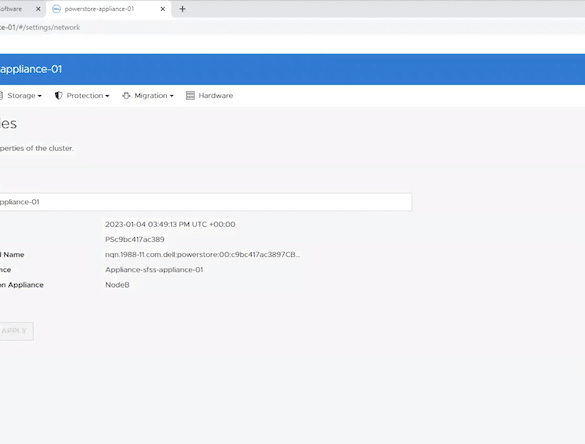The image size is (585, 444).
Task: Click the Software tab title
Action: tap(11, 9)
